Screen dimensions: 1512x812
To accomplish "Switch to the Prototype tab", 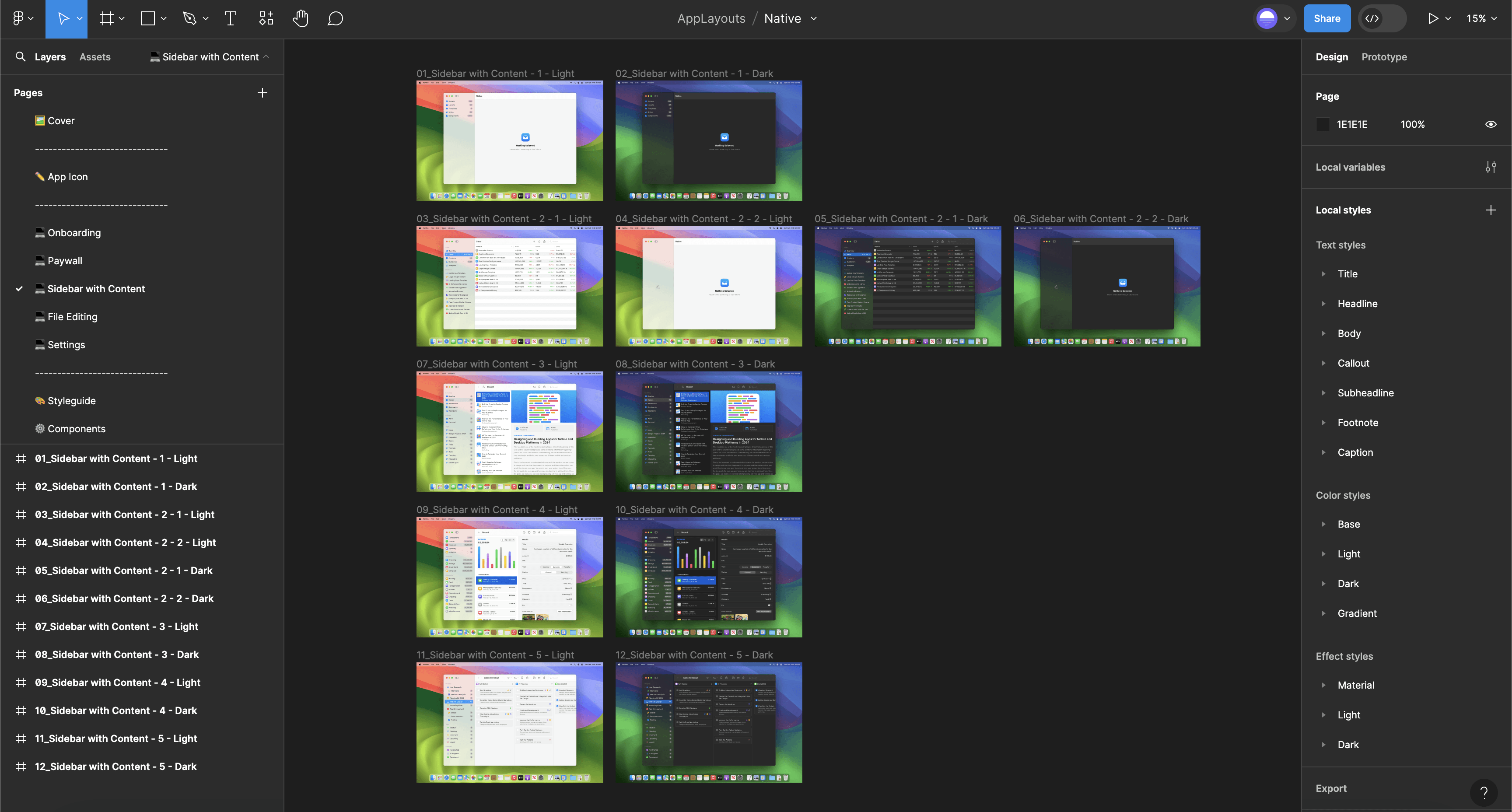I will 1383,57.
